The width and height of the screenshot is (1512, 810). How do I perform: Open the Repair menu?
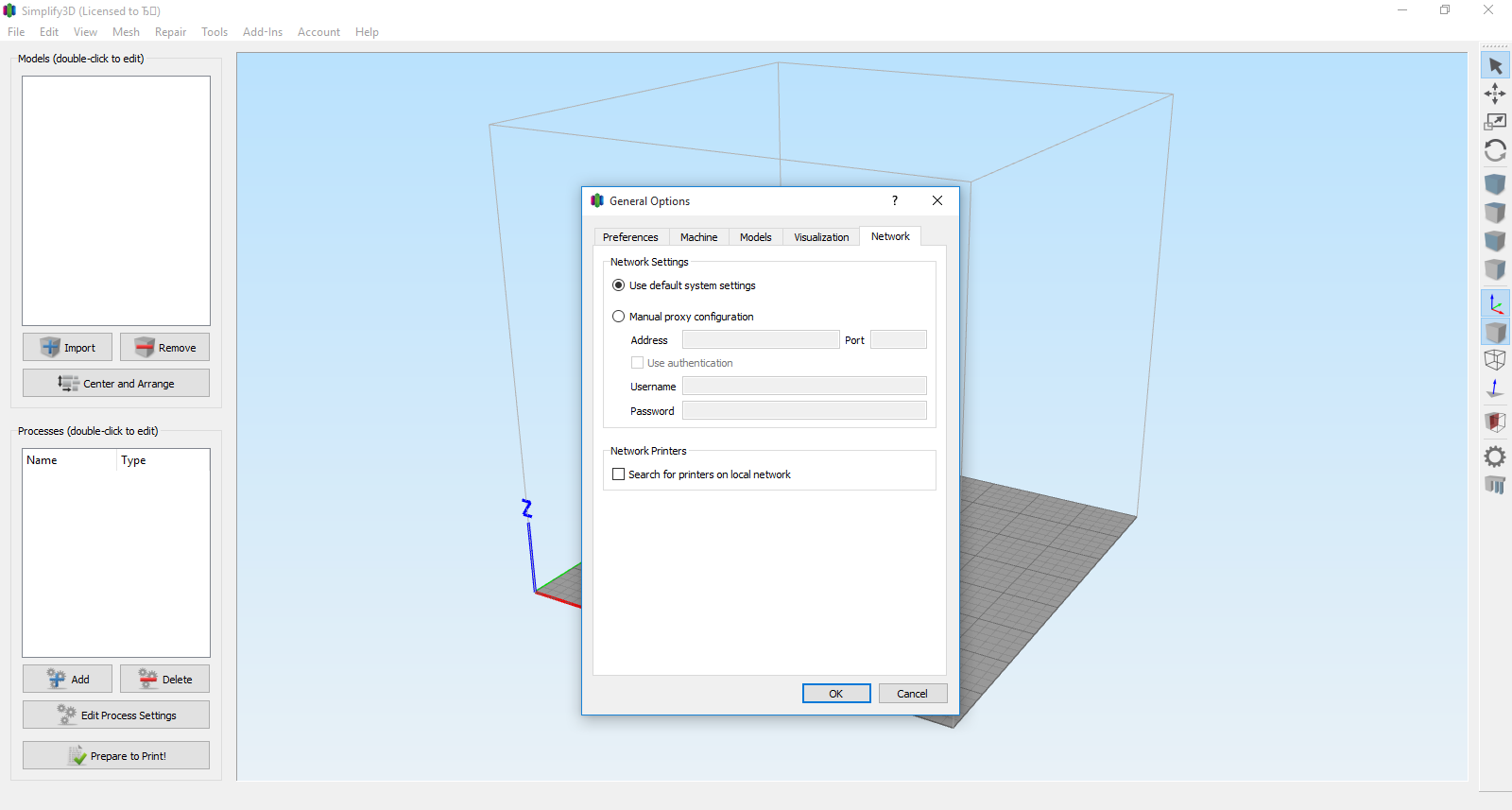point(170,32)
